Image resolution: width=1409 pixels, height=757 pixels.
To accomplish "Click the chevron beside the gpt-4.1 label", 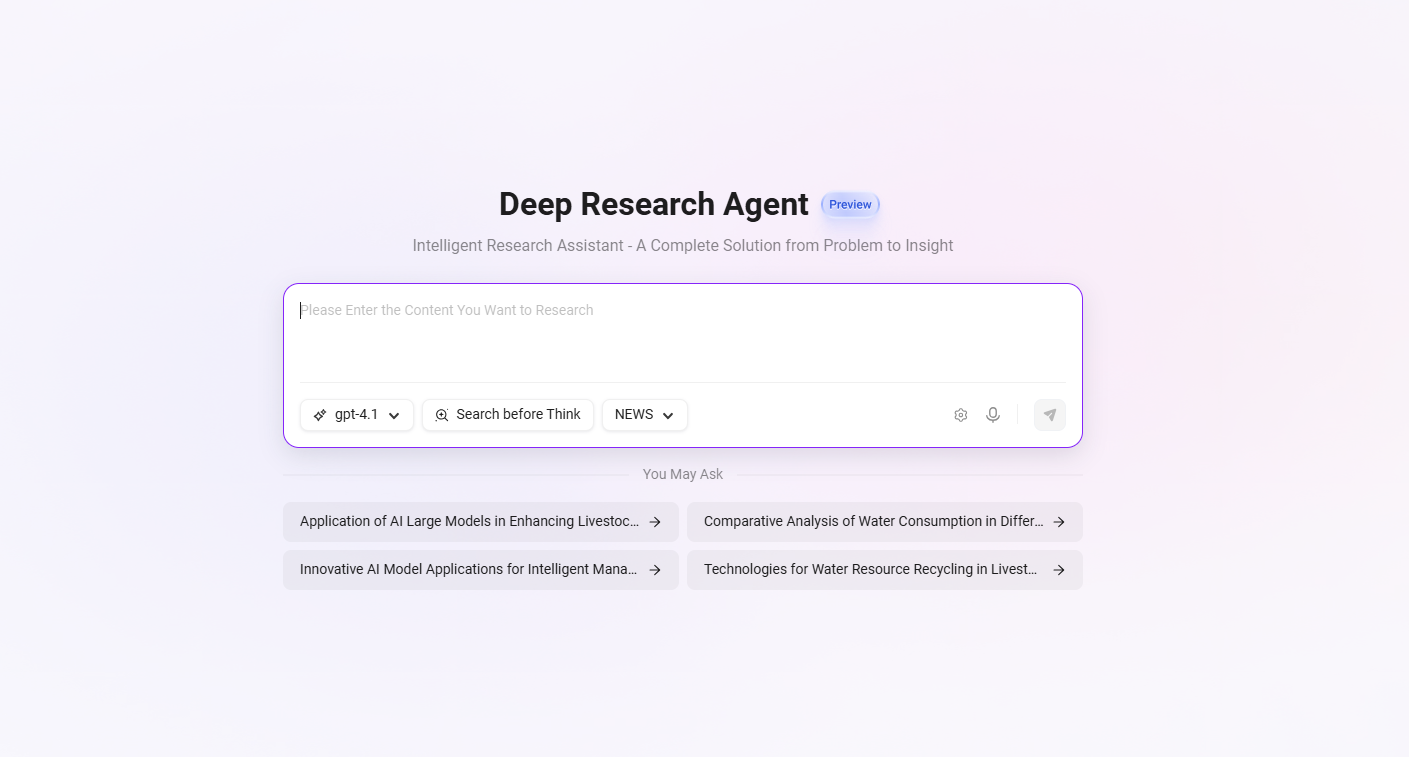I will pyautogui.click(x=394, y=416).
